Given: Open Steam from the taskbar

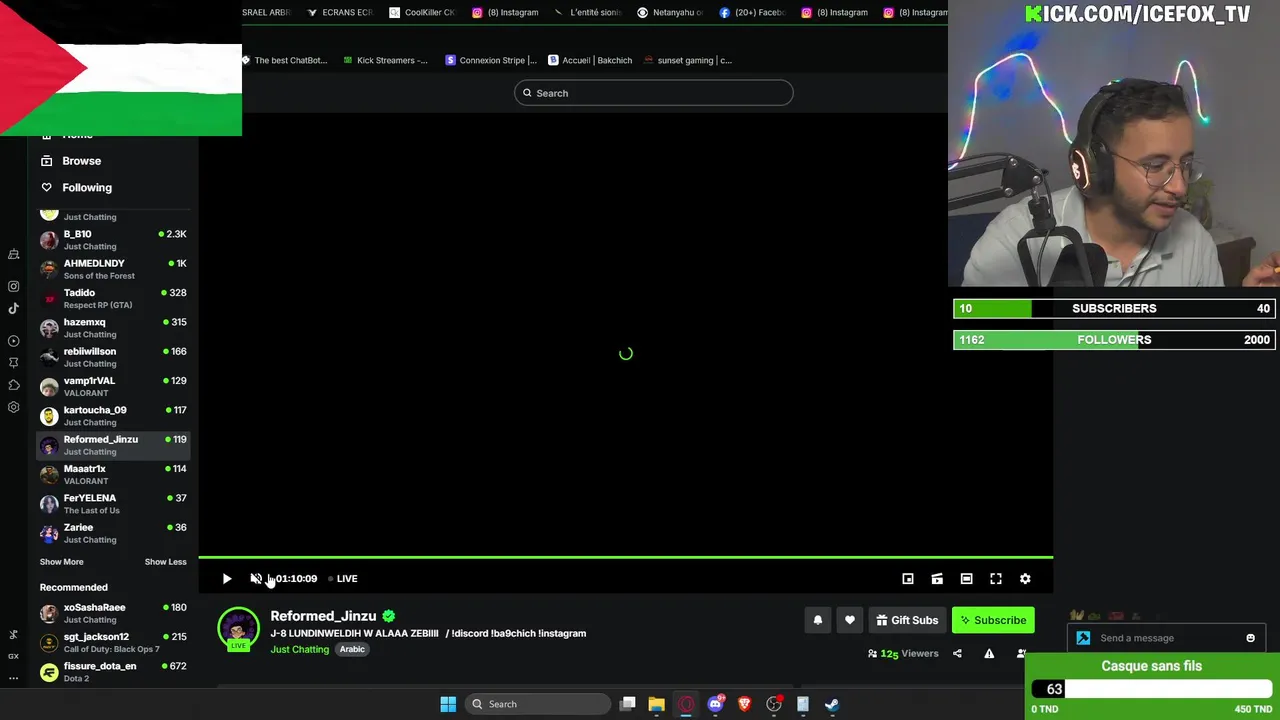Looking at the screenshot, I should (832, 704).
